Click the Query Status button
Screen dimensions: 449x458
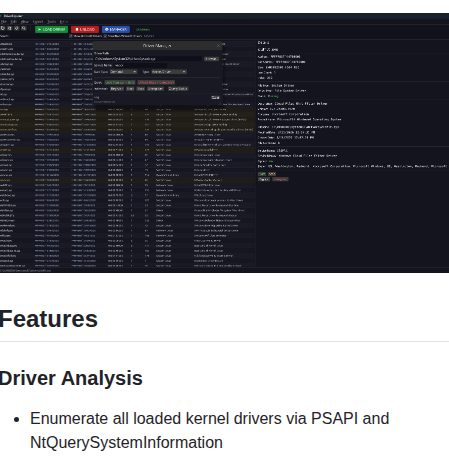tap(178, 89)
